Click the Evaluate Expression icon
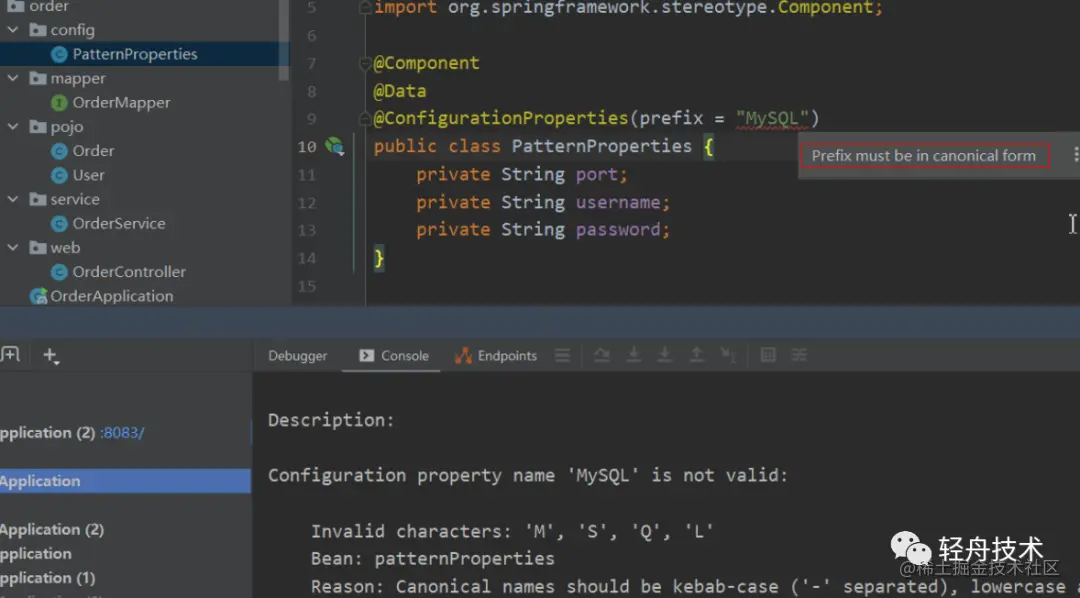The image size is (1080, 598). pos(768,355)
